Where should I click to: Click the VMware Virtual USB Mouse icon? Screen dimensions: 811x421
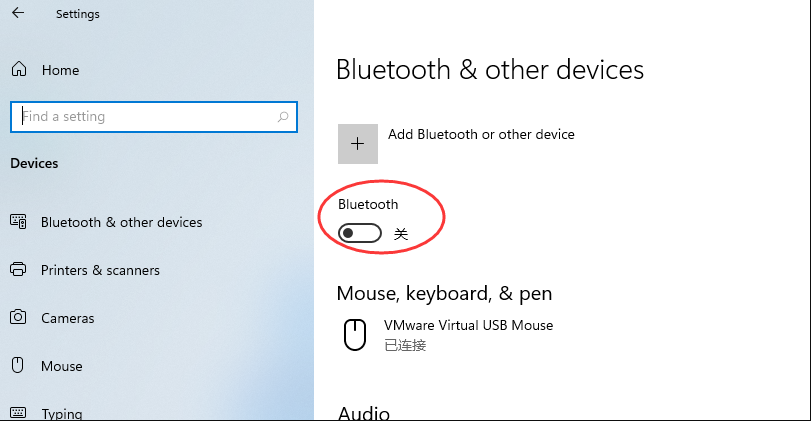point(355,334)
